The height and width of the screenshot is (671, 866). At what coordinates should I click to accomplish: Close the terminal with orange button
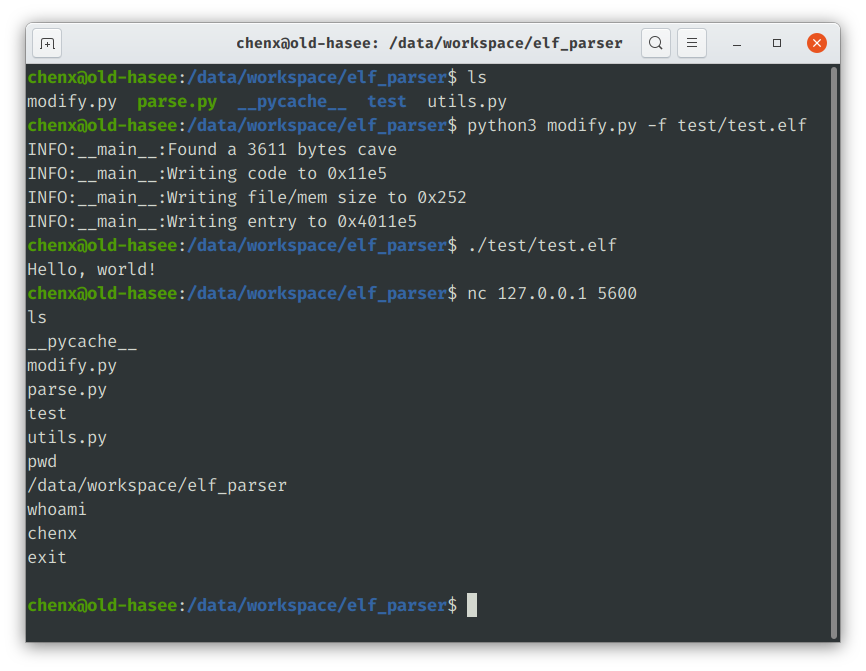816,43
